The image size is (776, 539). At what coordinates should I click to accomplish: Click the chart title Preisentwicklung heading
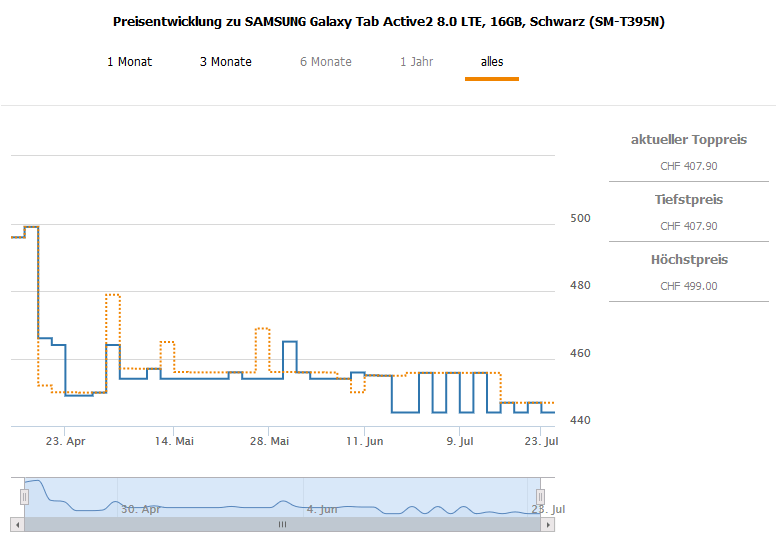tap(388, 22)
